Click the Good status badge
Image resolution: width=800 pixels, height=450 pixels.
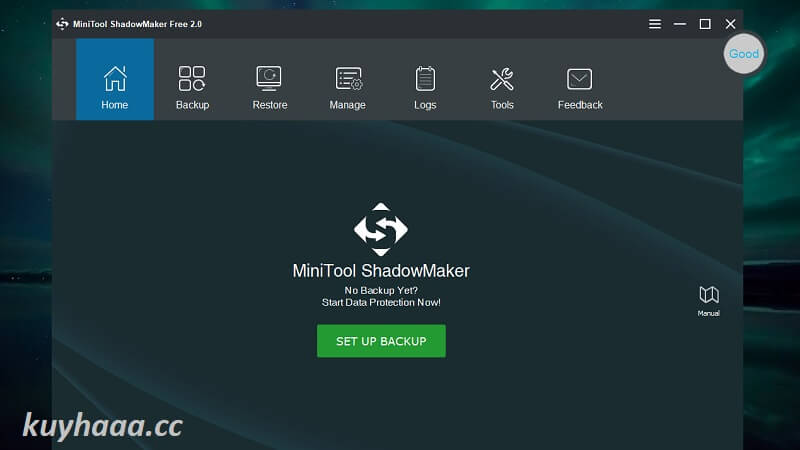(743, 54)
